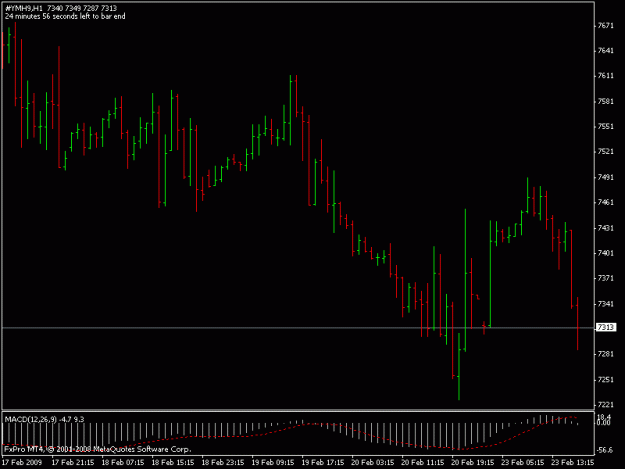Click the 7521 price axis label
The image size is (625, 469).
point(605,152)
